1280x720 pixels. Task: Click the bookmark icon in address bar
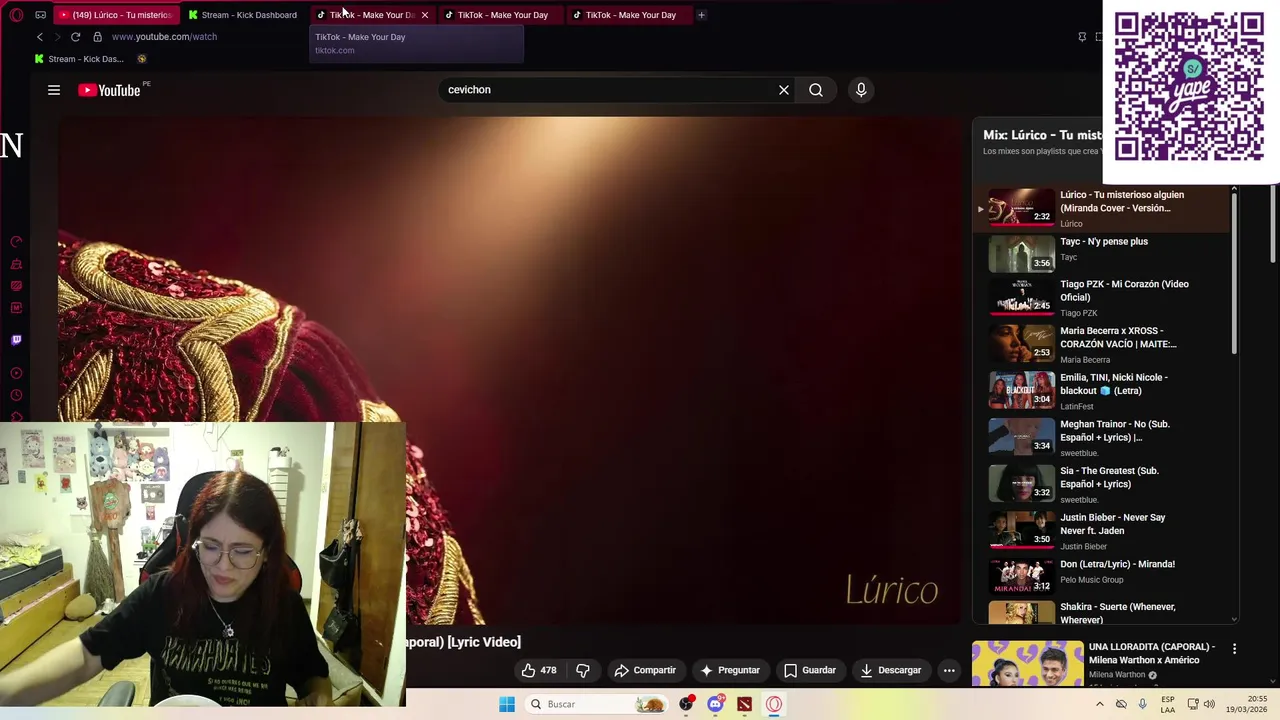[1081, 37]
